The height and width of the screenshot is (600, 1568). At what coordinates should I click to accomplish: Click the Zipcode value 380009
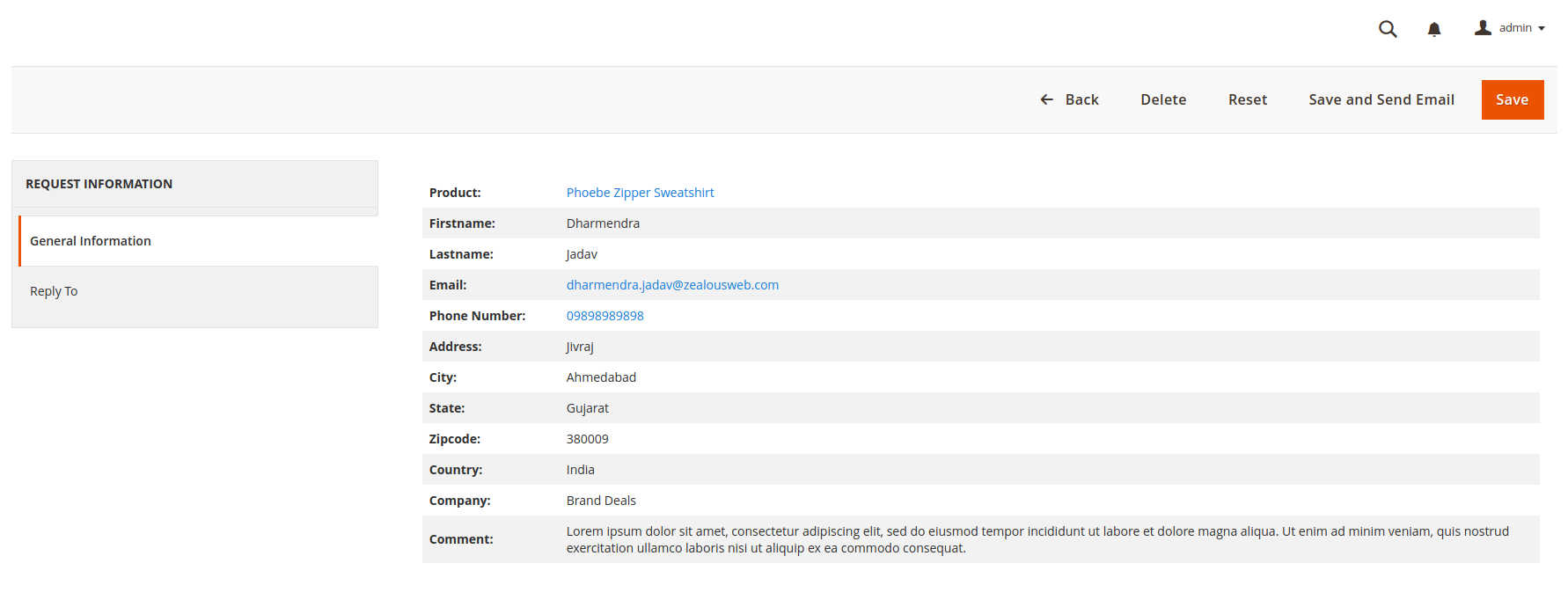click(x=587, y=439)
